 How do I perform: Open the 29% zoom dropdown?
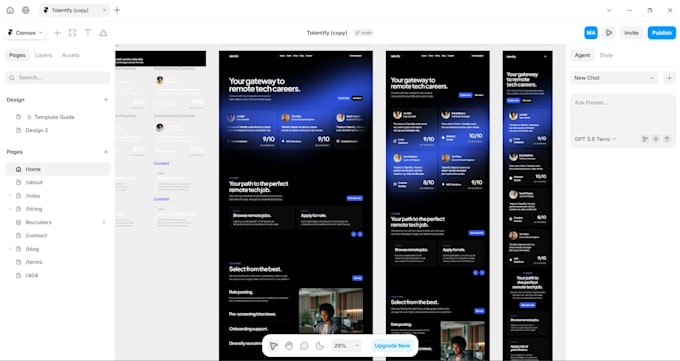pos(346,346)
